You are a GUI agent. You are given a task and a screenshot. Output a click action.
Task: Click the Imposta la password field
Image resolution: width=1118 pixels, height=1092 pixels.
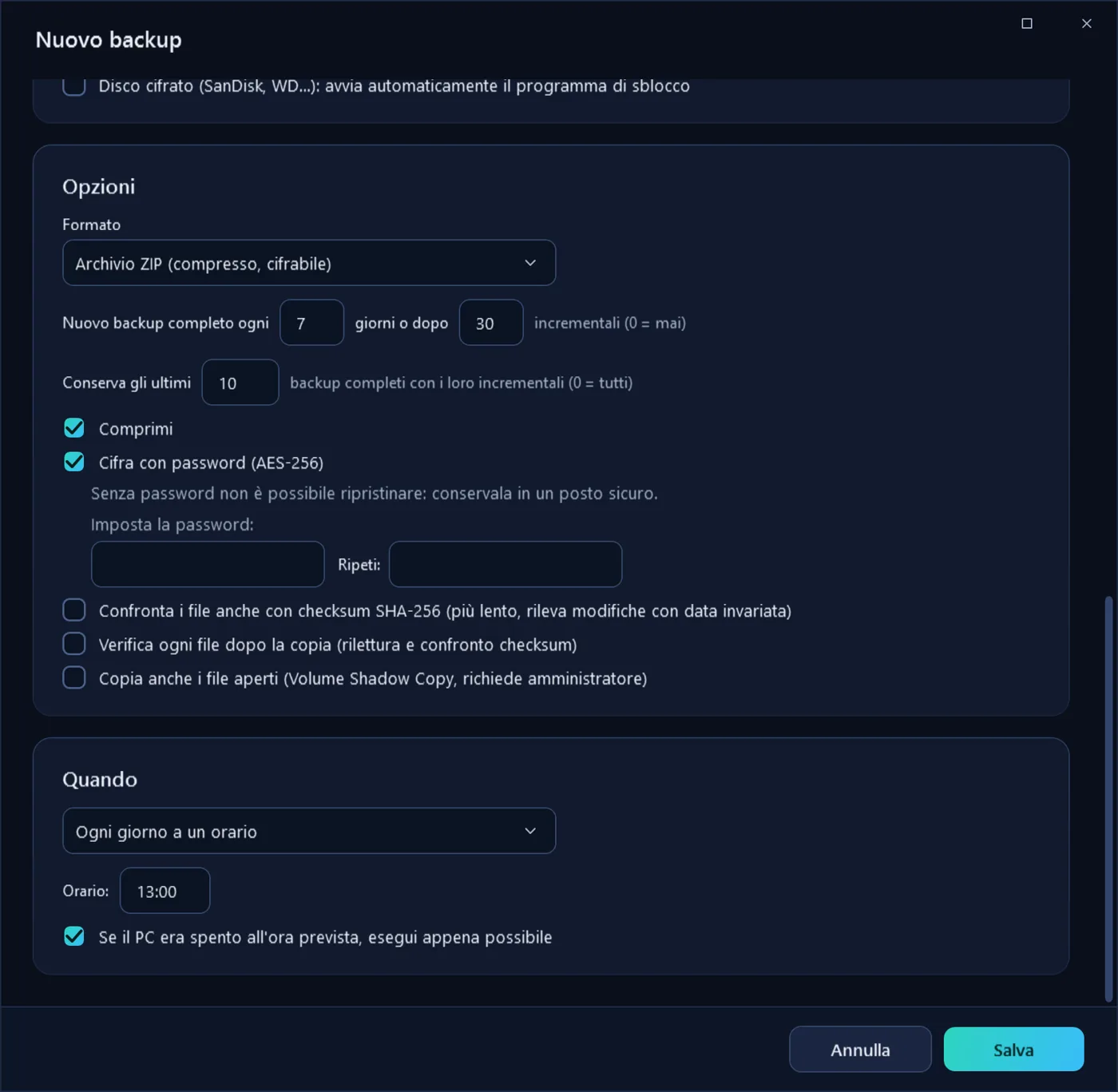208,564
